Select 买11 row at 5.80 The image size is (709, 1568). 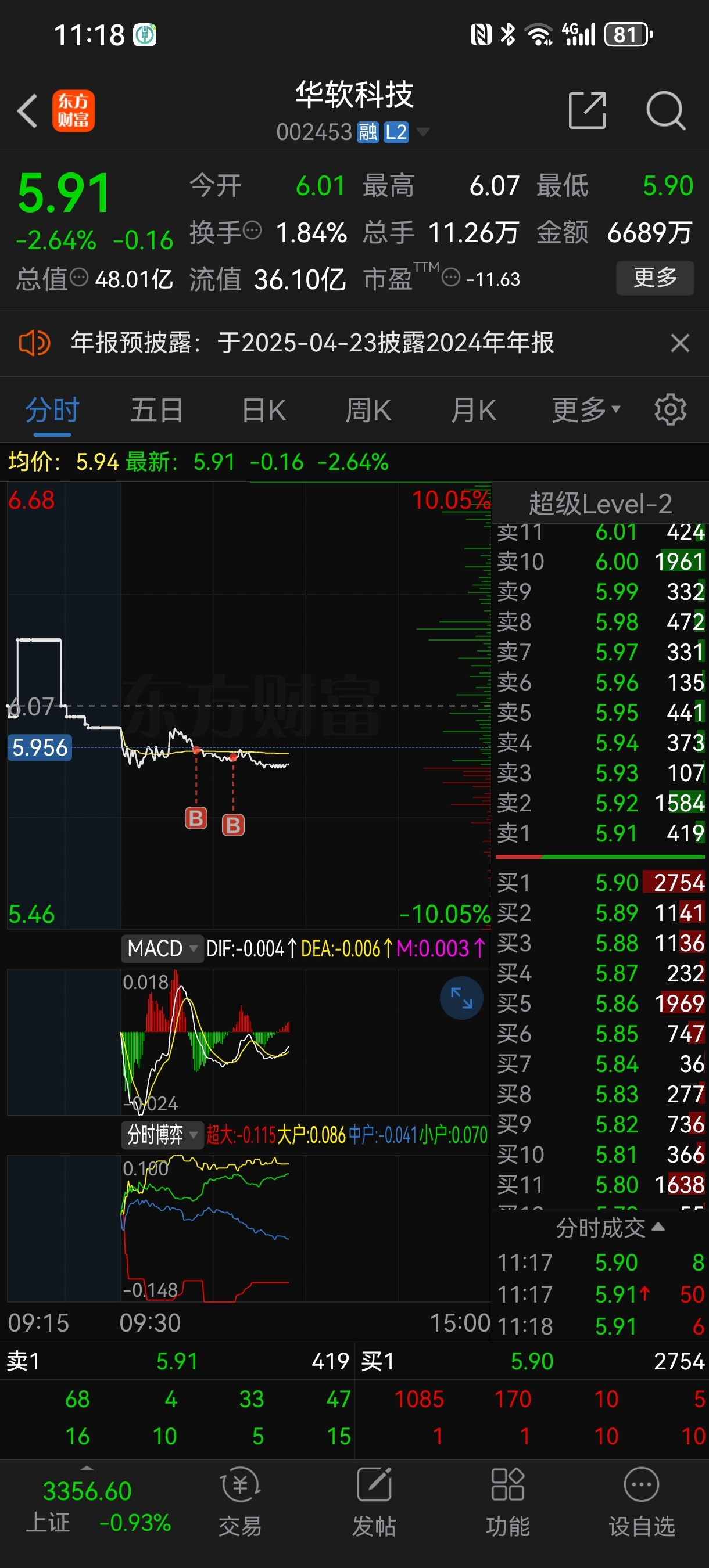600,1185
